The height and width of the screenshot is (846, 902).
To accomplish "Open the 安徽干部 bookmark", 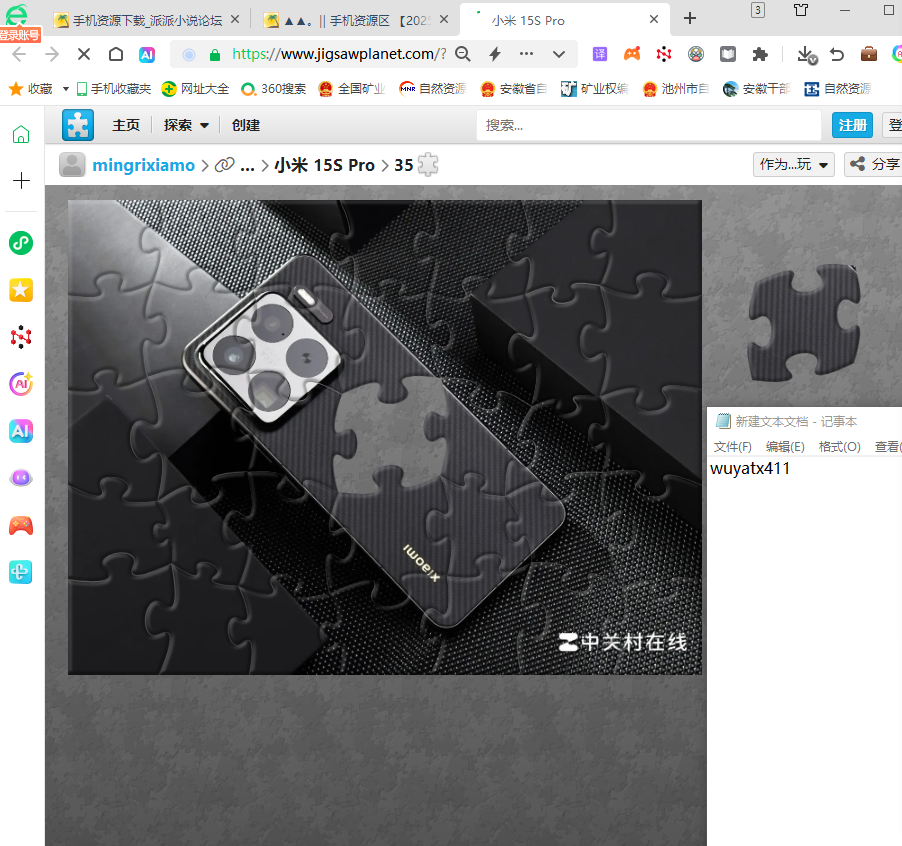I will click(x=757, y=89).
